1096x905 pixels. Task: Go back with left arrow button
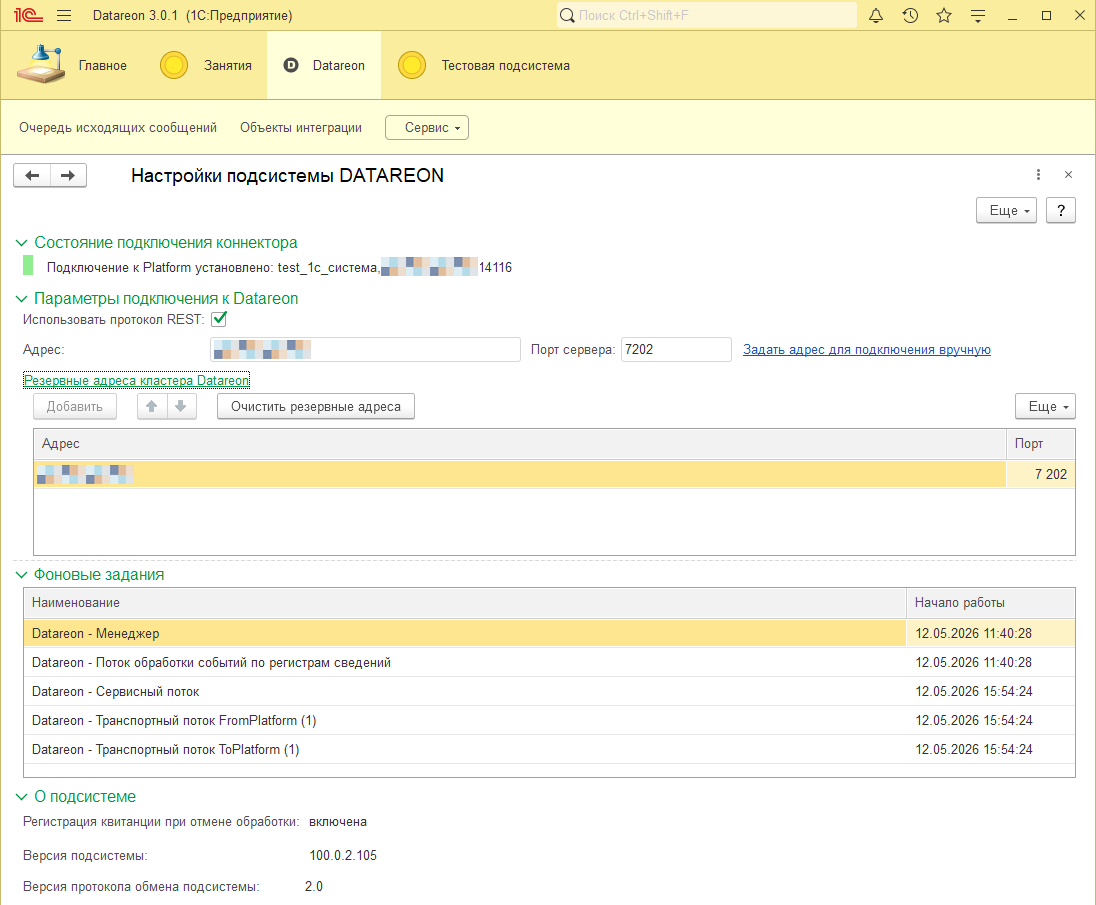click(x=32, y=175)
